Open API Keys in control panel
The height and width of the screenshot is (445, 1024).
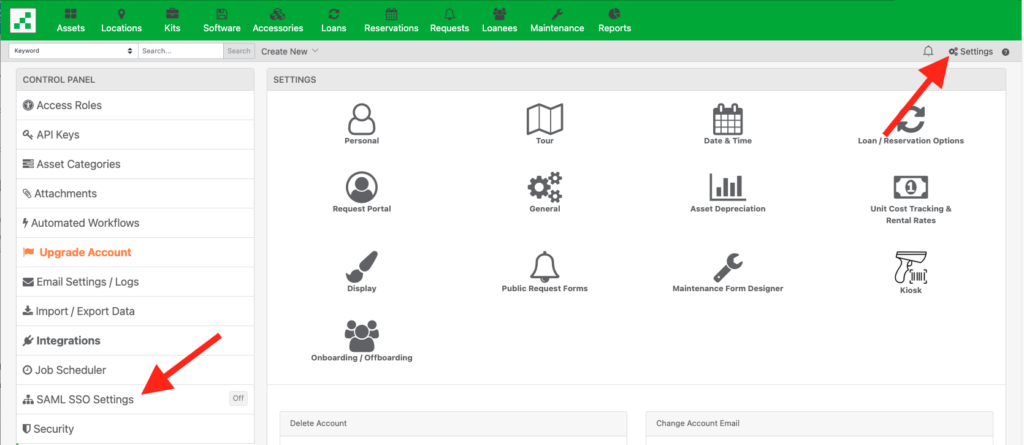tap(135, 135)
